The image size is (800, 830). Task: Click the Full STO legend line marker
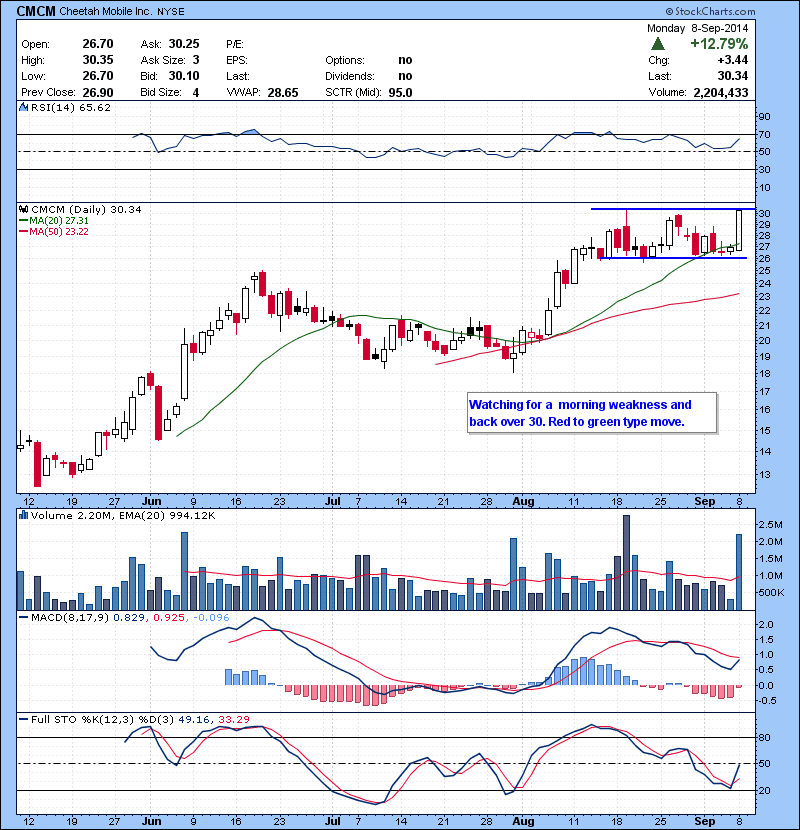23,719
